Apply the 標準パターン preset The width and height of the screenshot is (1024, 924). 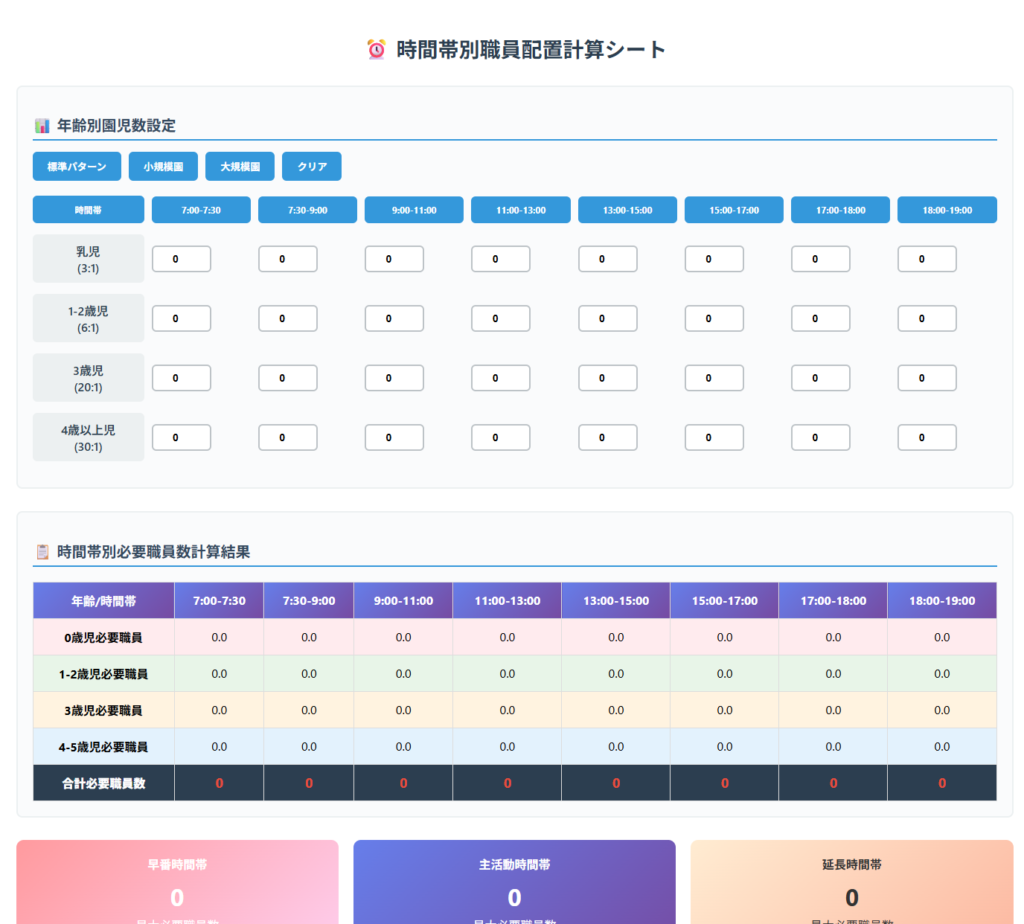[x=76, y=167]
